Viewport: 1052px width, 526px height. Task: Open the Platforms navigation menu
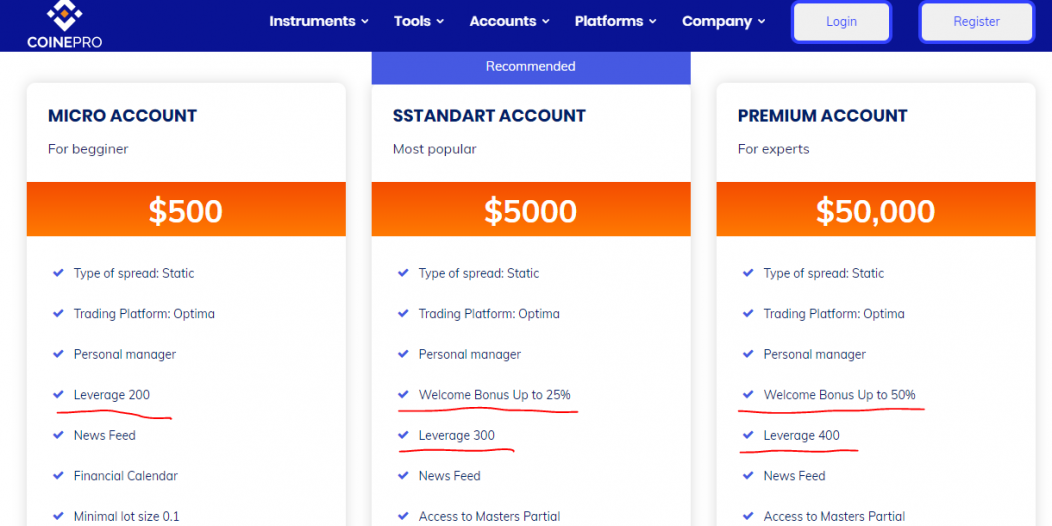point(615,21)
